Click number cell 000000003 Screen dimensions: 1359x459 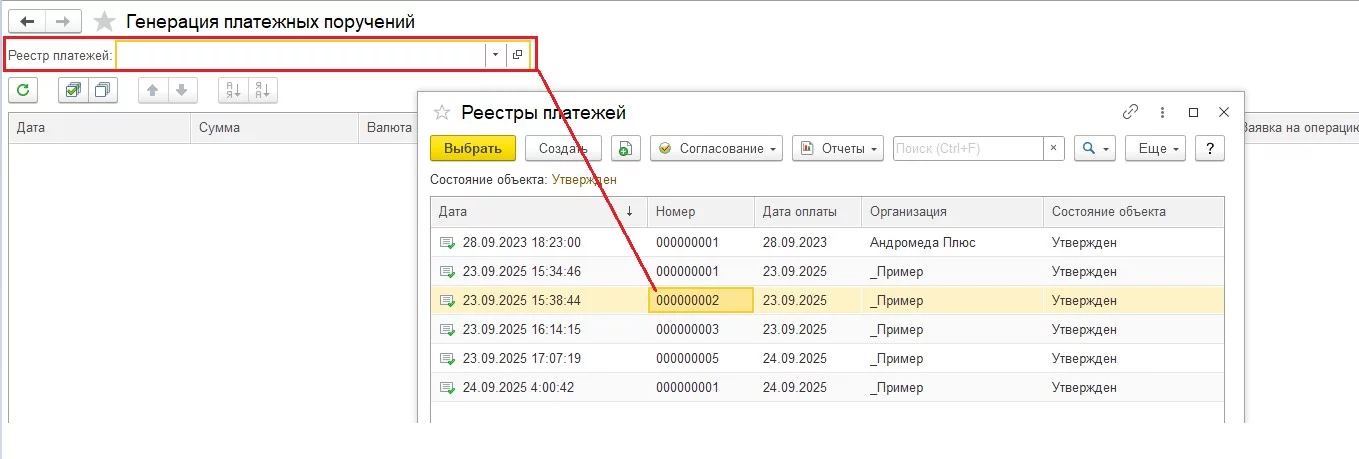701,329
